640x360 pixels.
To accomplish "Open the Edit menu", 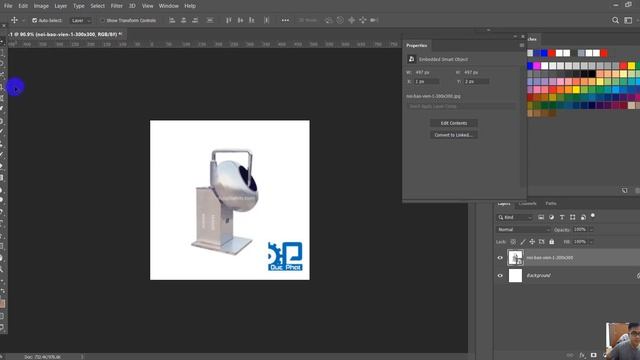I will [x=23, y=6].
